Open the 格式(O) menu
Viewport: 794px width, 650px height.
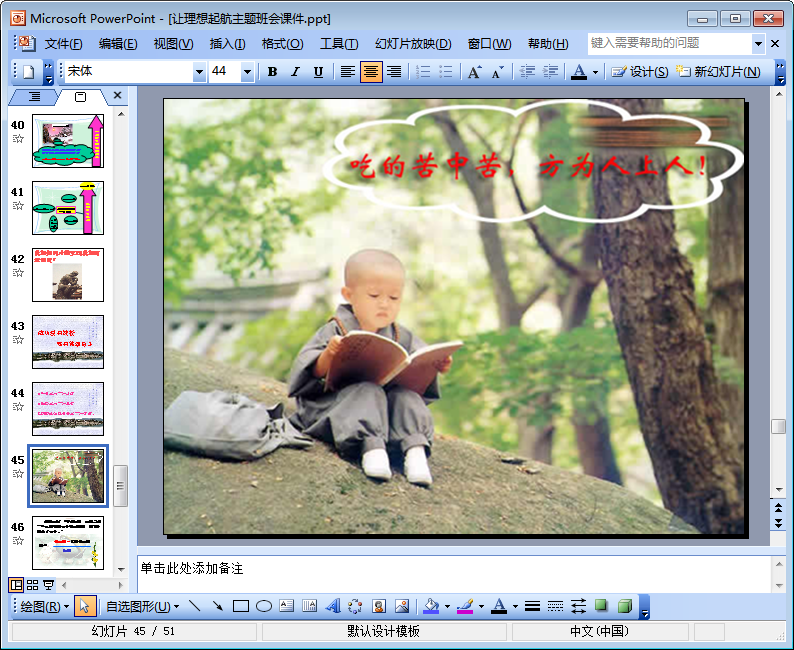pyautogui.click(x=282, y=44)
